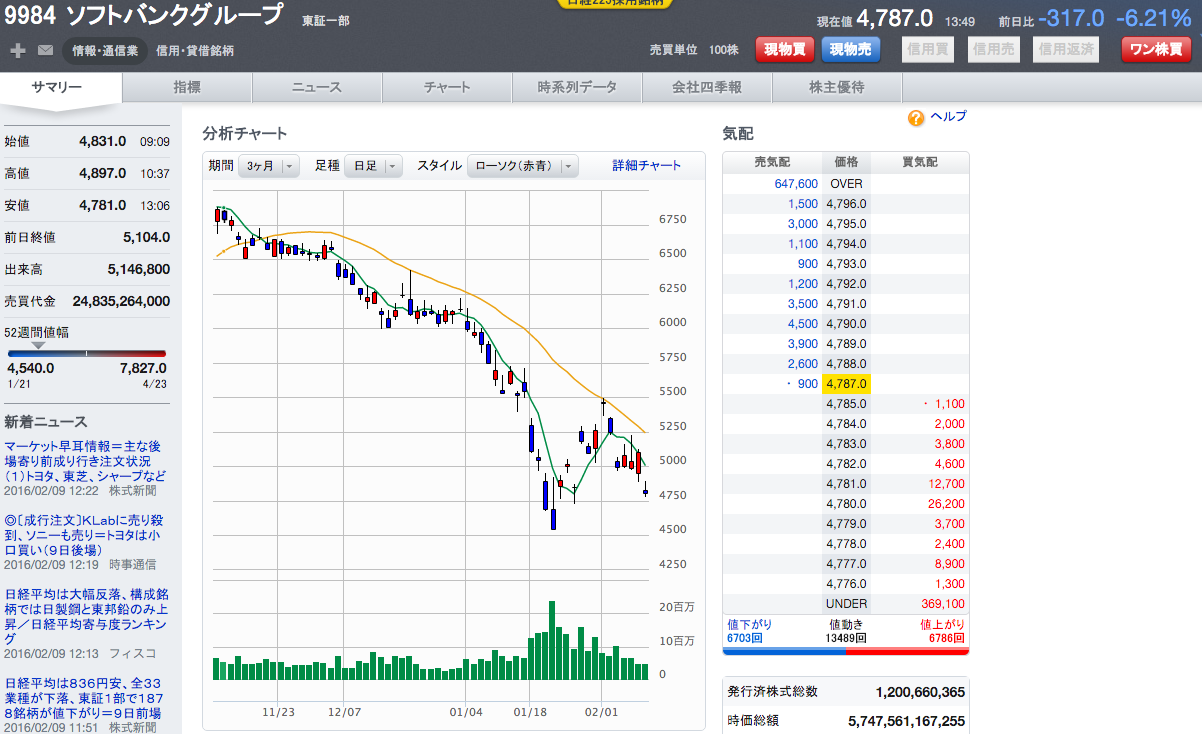
Task: Open the 足種 日足 dropdown
Action: coord(373,166)
